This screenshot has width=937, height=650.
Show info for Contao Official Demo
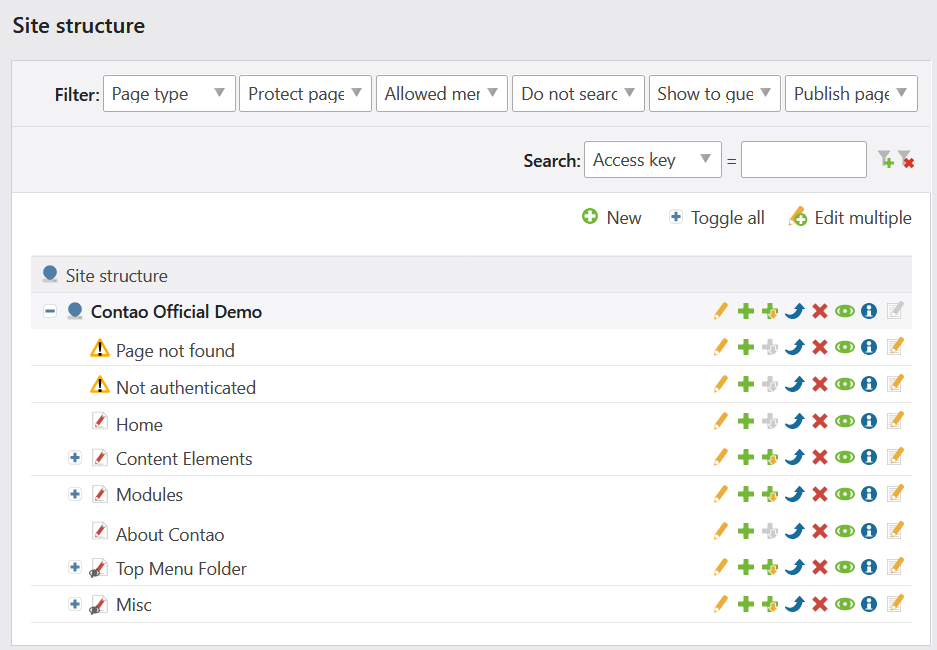869,311
